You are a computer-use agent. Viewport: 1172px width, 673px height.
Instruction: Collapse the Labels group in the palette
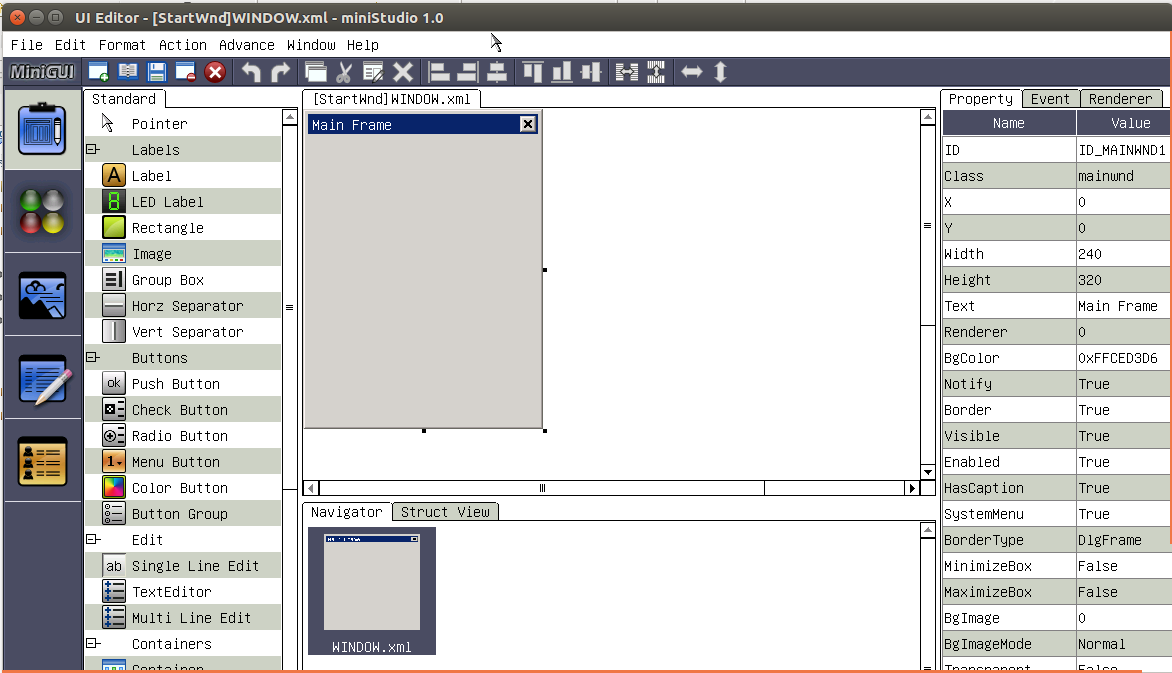pyautogui.click(x=90, y=149)
